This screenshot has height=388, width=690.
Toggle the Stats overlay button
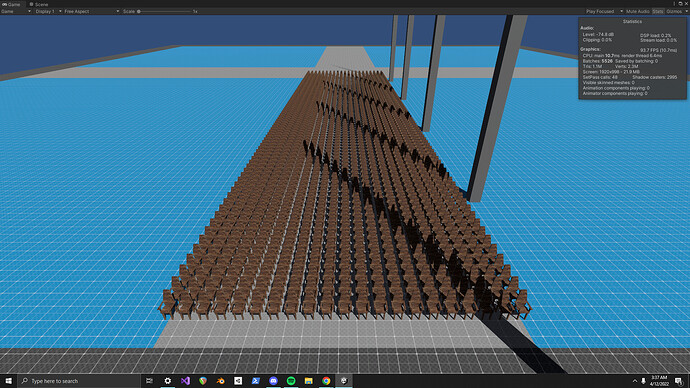click(x=658, y=11)
